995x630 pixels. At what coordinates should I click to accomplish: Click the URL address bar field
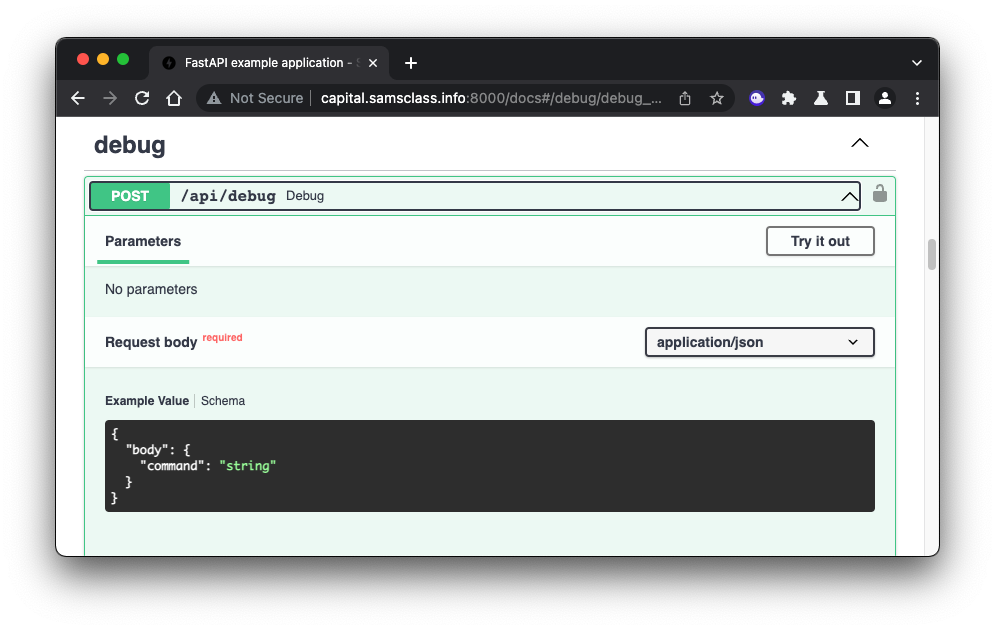point(490,98)
